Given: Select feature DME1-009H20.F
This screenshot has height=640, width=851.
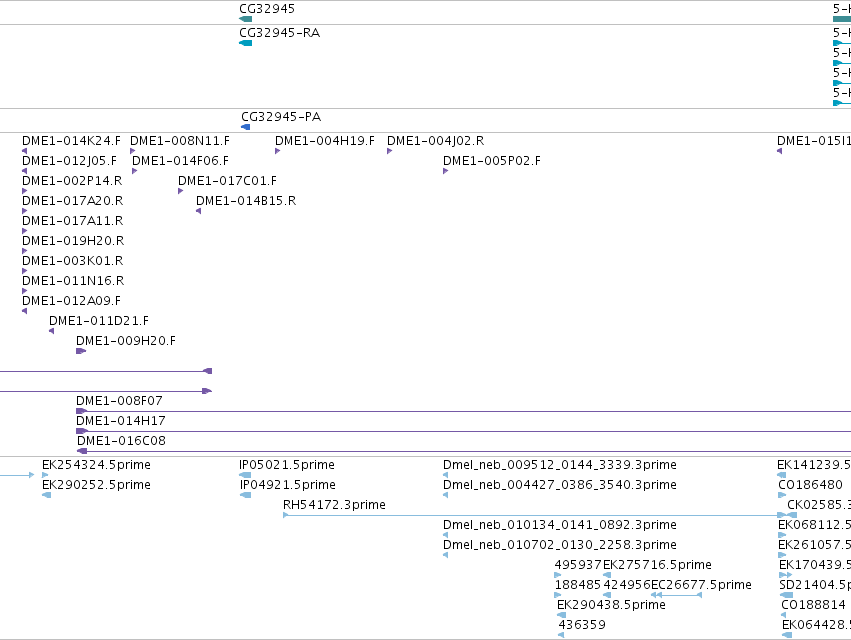Looking at the screenshot, I should click(x=126, y=341).
